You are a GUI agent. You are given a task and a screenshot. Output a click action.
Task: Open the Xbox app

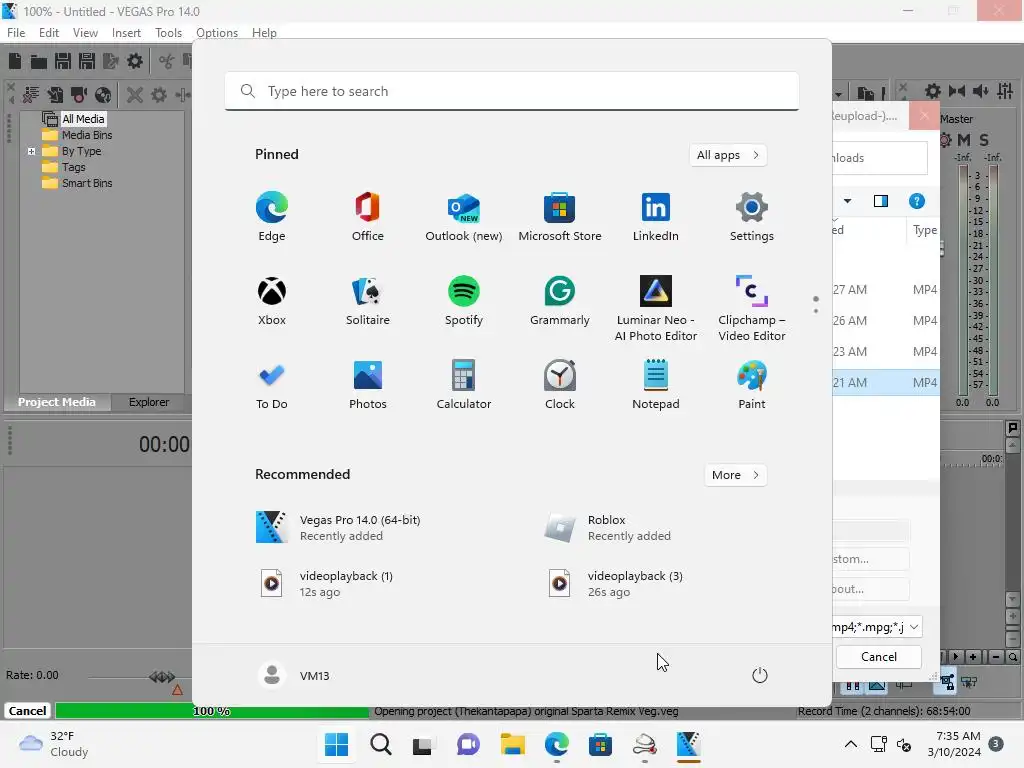[272, 301]
